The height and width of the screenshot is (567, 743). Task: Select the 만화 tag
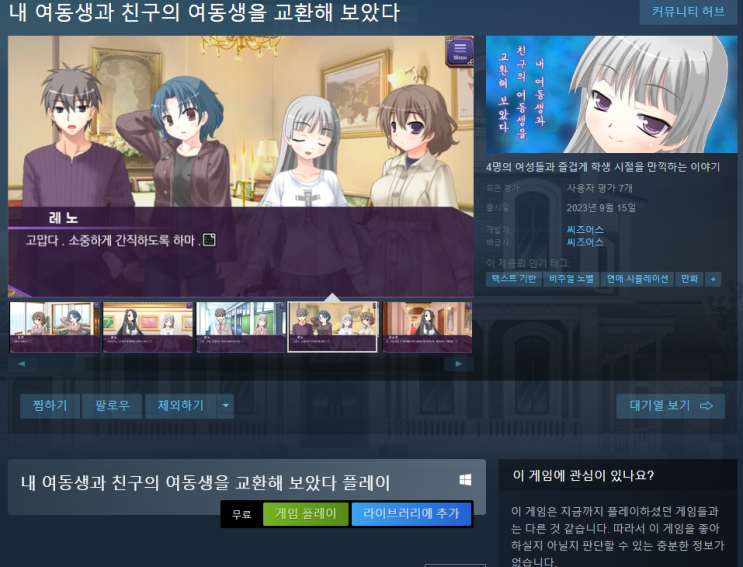click(x=689, y=279)
